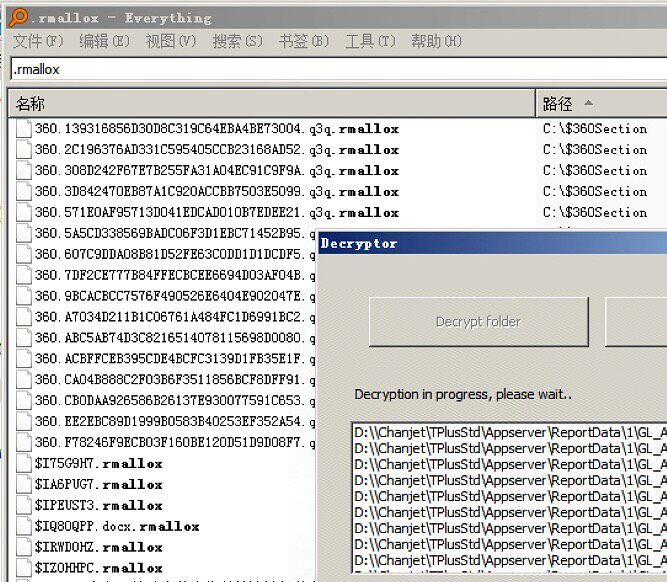Sort results by the 路径 column header
This screenshot has height=582, width=667.
pyautogui.click(x=601, y=103)
